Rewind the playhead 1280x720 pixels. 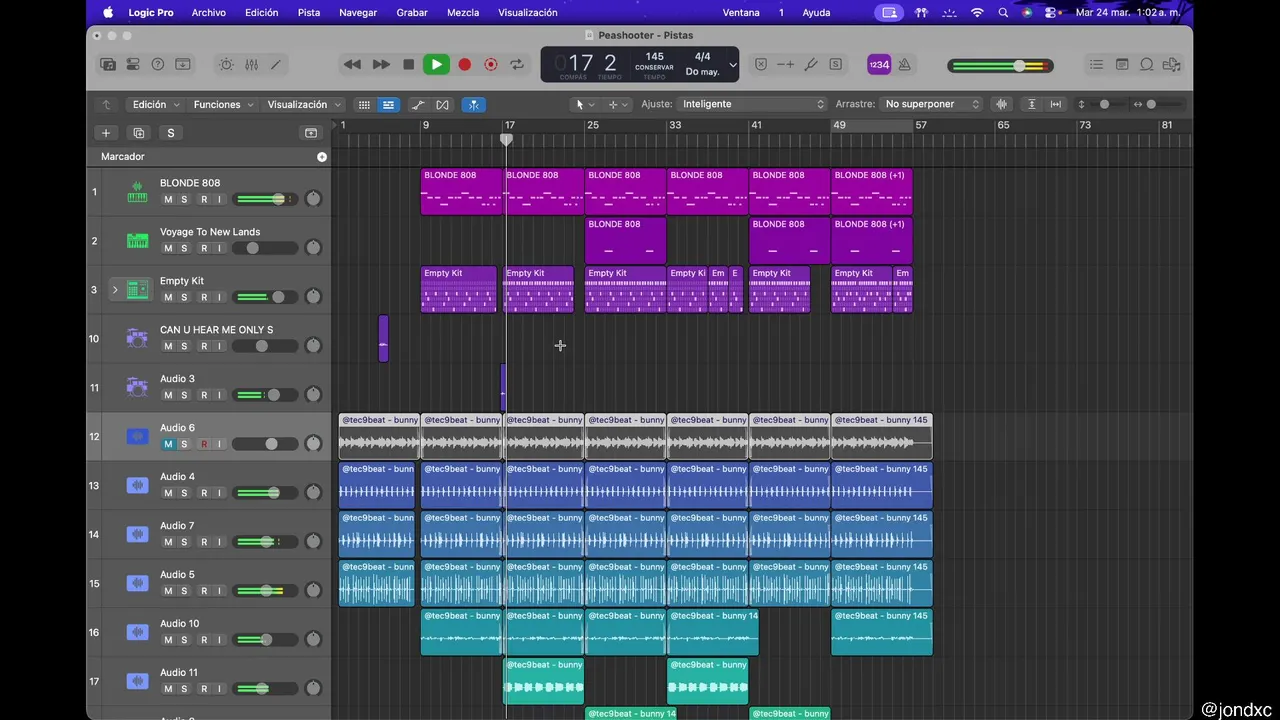352,64
